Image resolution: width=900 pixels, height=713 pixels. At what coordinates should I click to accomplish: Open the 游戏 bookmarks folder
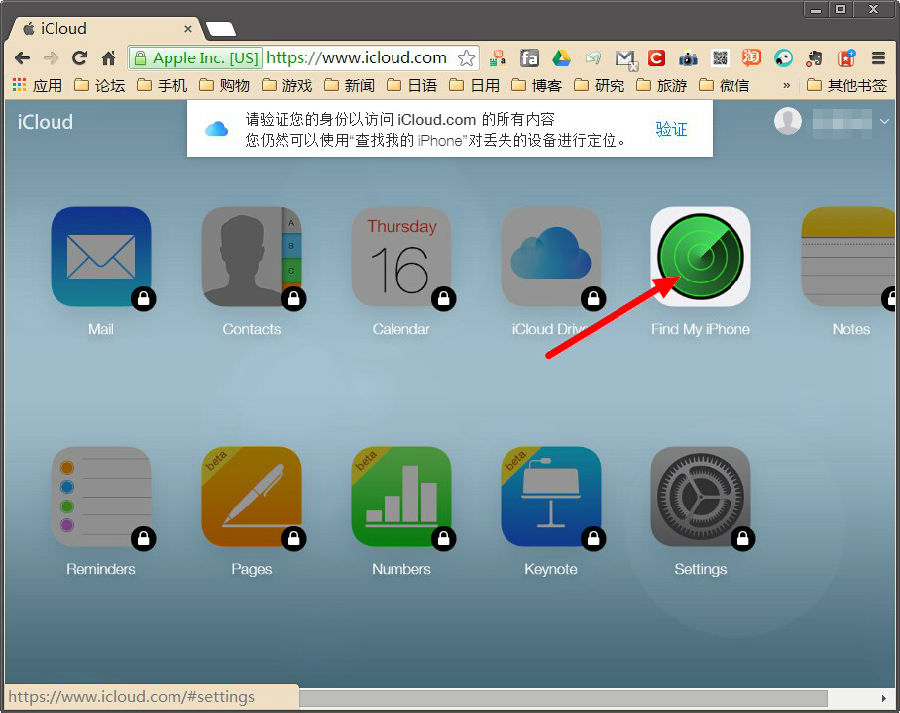pyautogui.click(x=287, y=86)
